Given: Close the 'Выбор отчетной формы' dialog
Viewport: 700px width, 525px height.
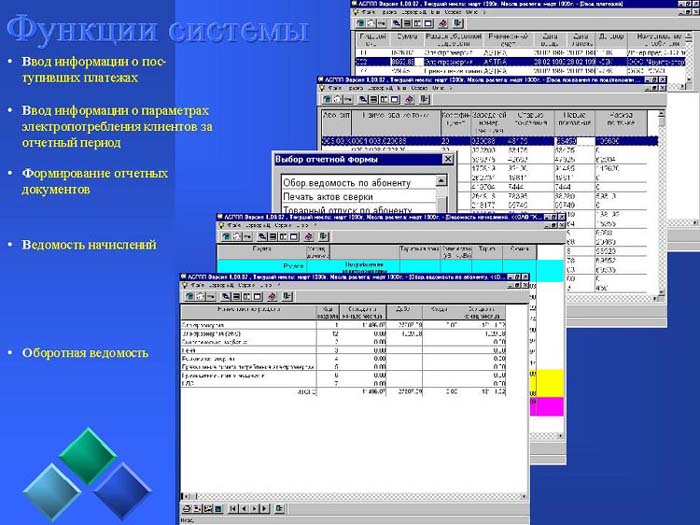Looking at the screenshot, I should click(448, 159).
